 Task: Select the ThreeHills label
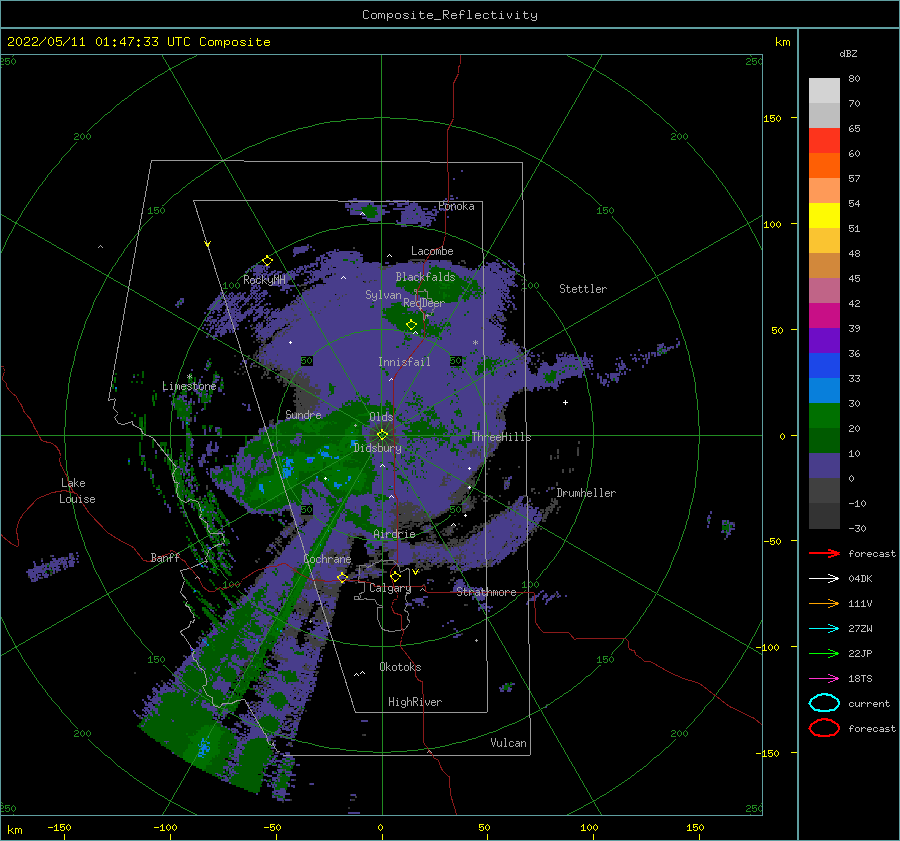click(501, 437)
